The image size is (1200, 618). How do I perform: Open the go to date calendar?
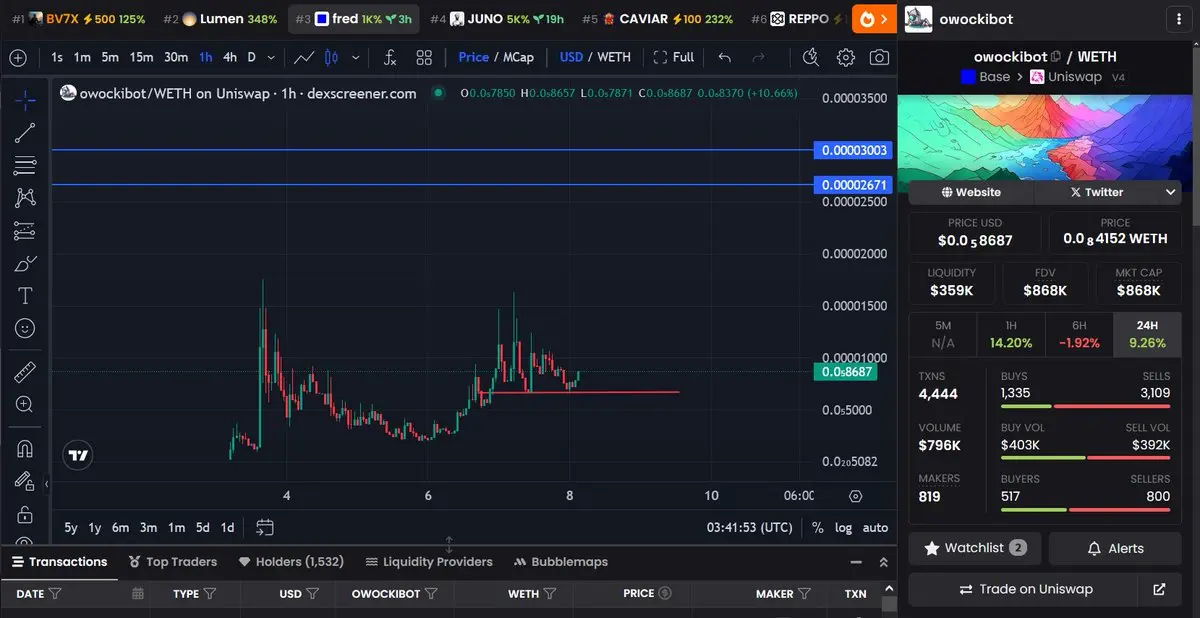(x=265, y=526)
